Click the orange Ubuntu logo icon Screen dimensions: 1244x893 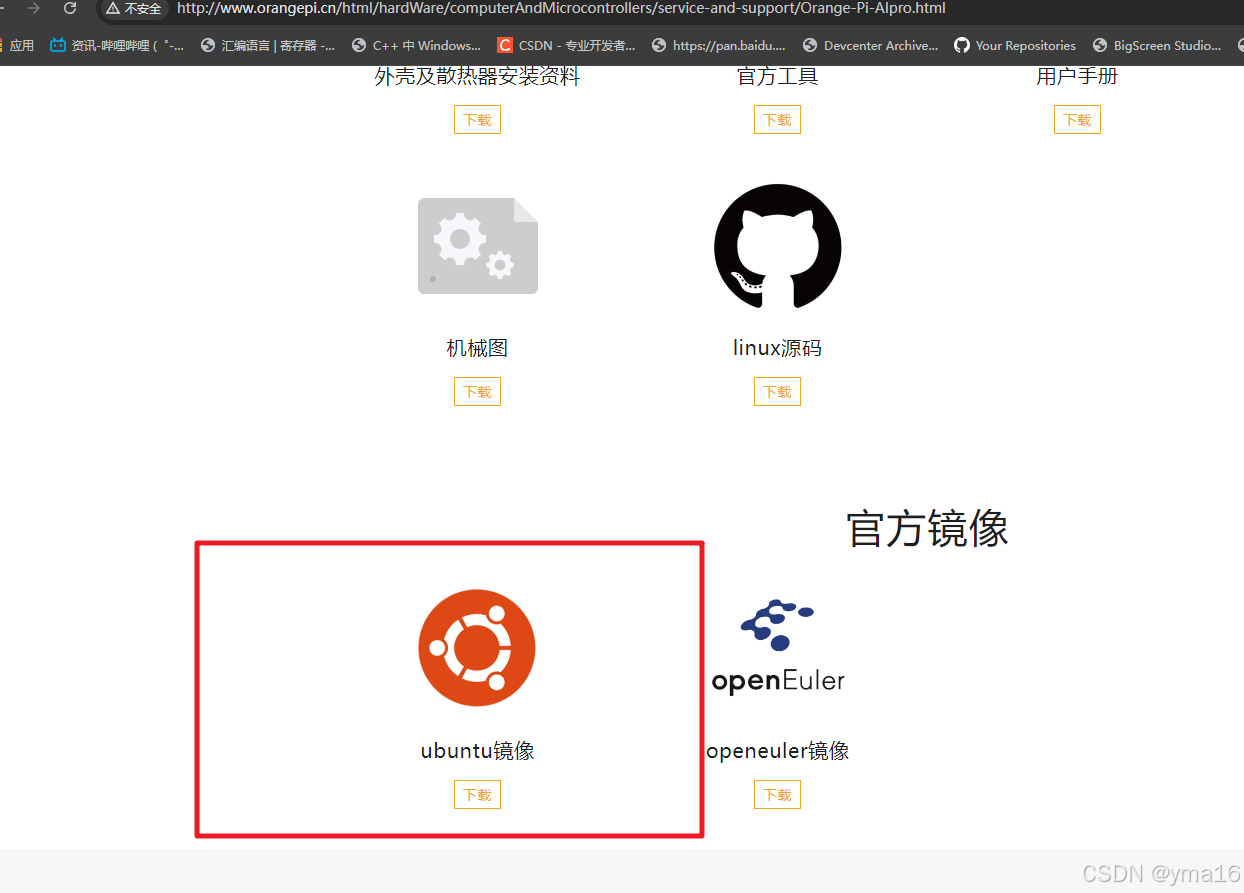pos(477,648)
